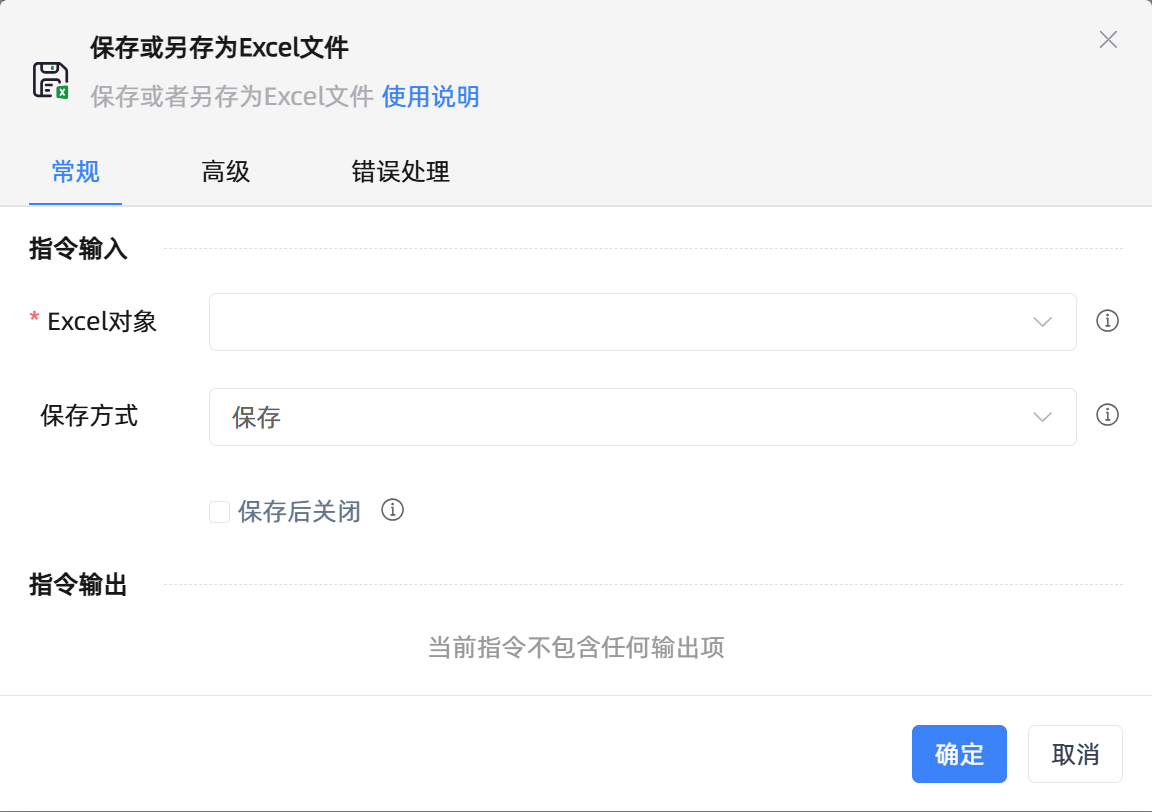Screen dimensions: 1152x812
Task: Switch to the 高级 tab
Action: click(x=225, y=172)
